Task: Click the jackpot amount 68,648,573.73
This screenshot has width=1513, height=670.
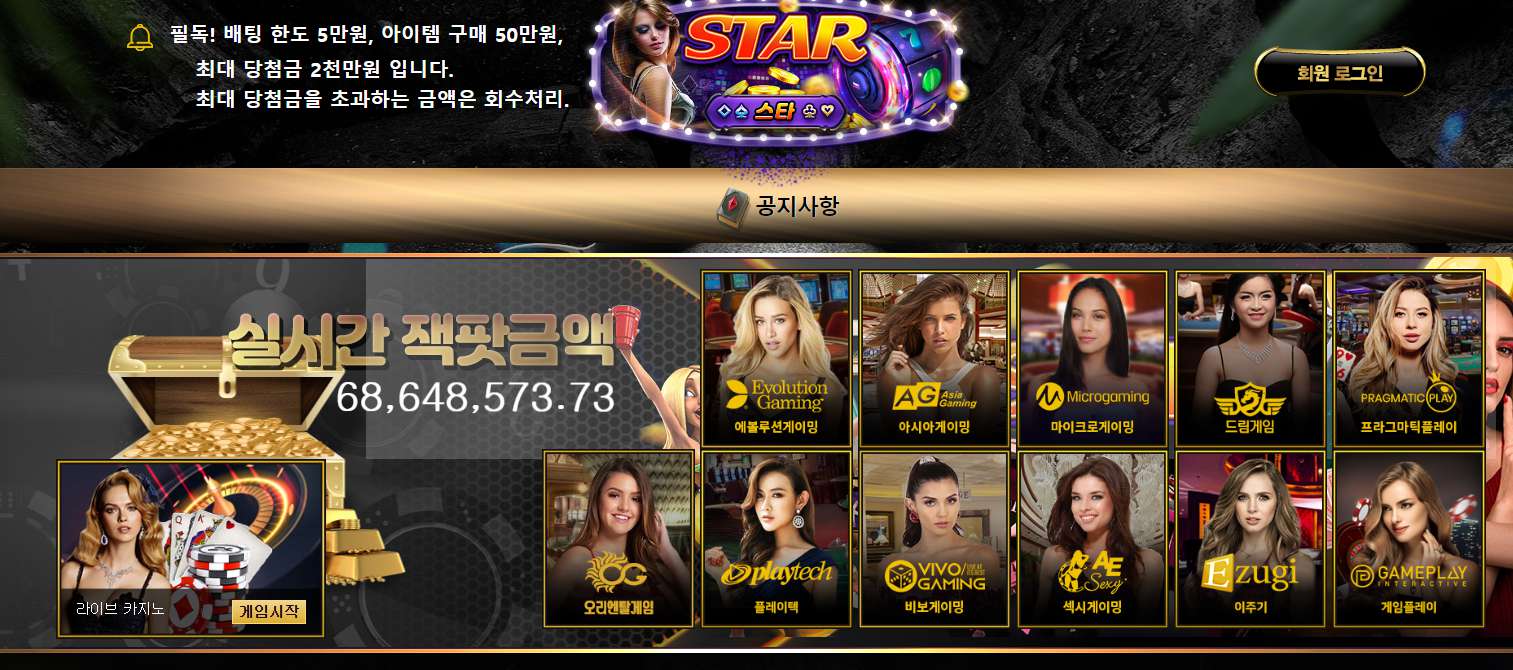Action: point(475,397)
